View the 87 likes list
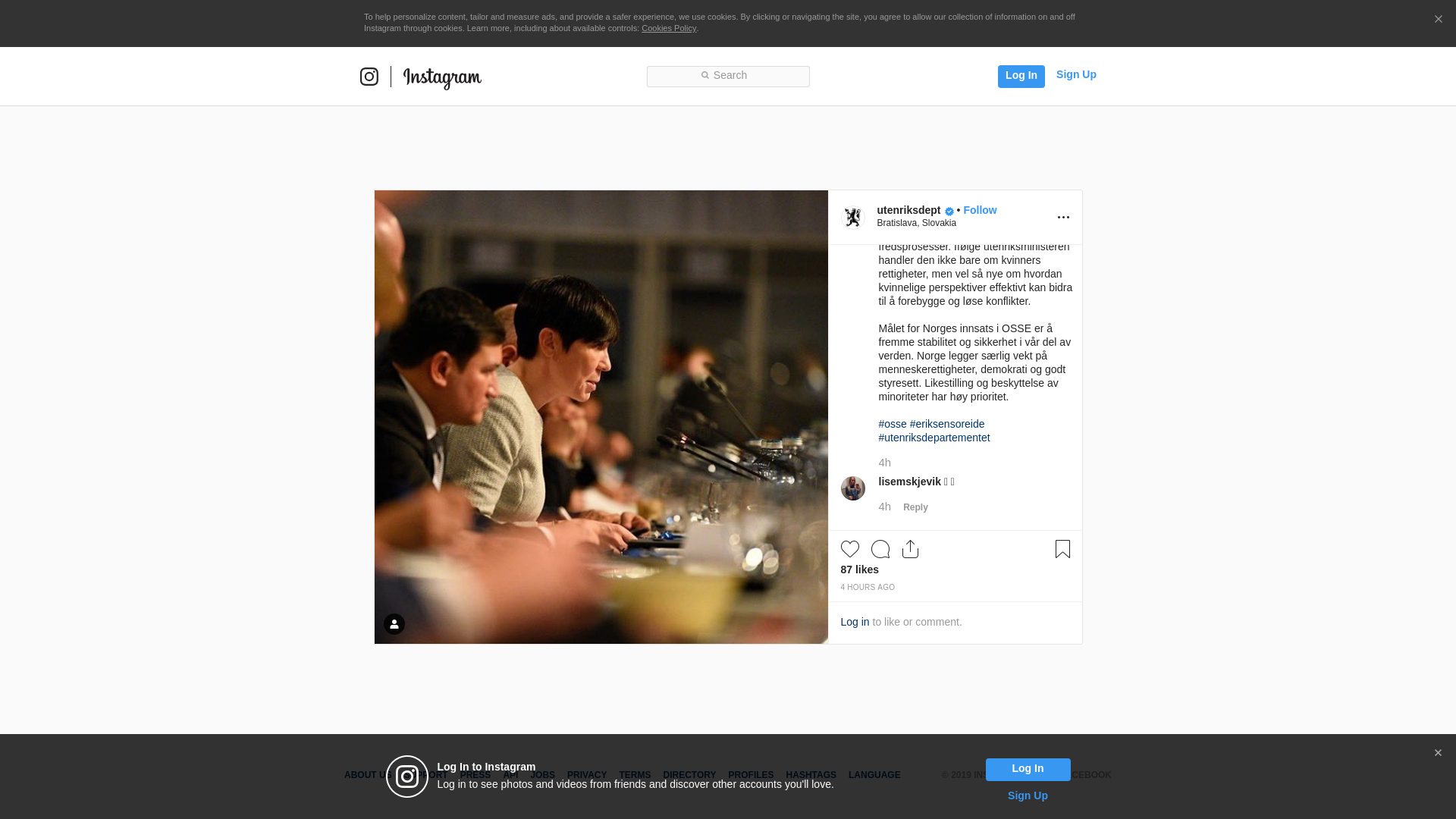The image size is (1456, 819). 859,570
